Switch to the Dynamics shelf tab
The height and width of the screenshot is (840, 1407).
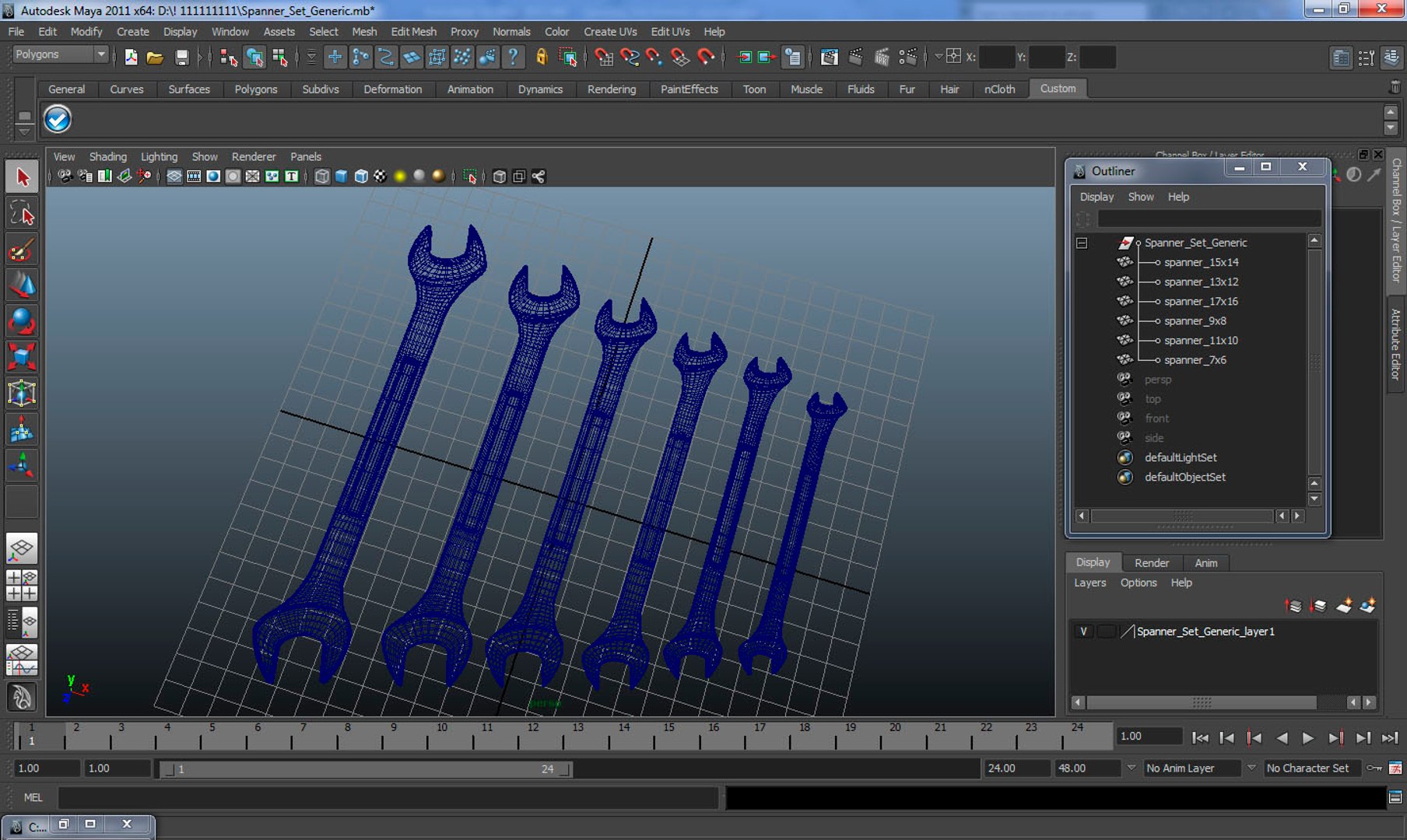[540, 89]
